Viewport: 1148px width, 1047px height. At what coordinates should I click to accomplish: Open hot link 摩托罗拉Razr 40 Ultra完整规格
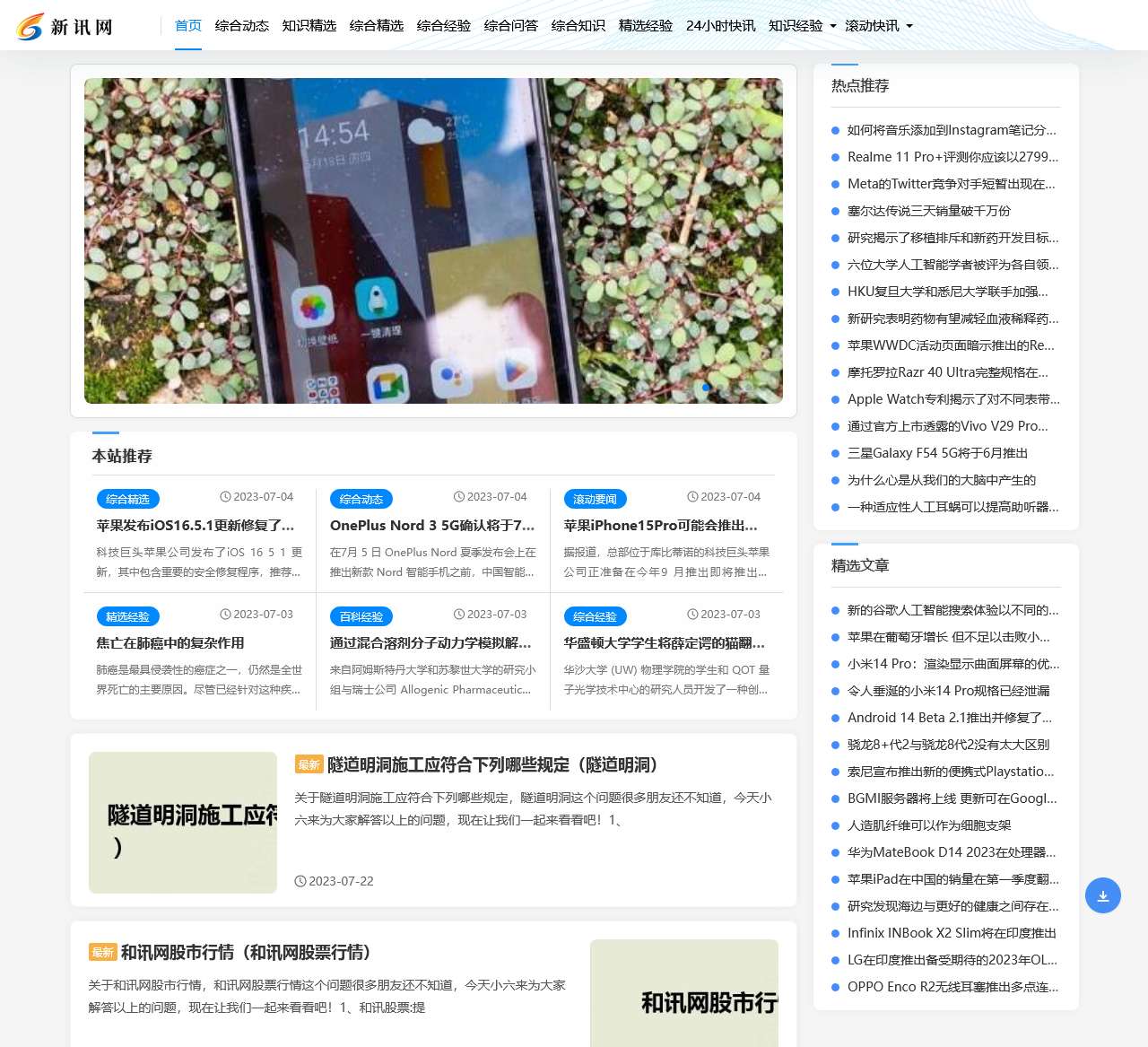point(948,372)
